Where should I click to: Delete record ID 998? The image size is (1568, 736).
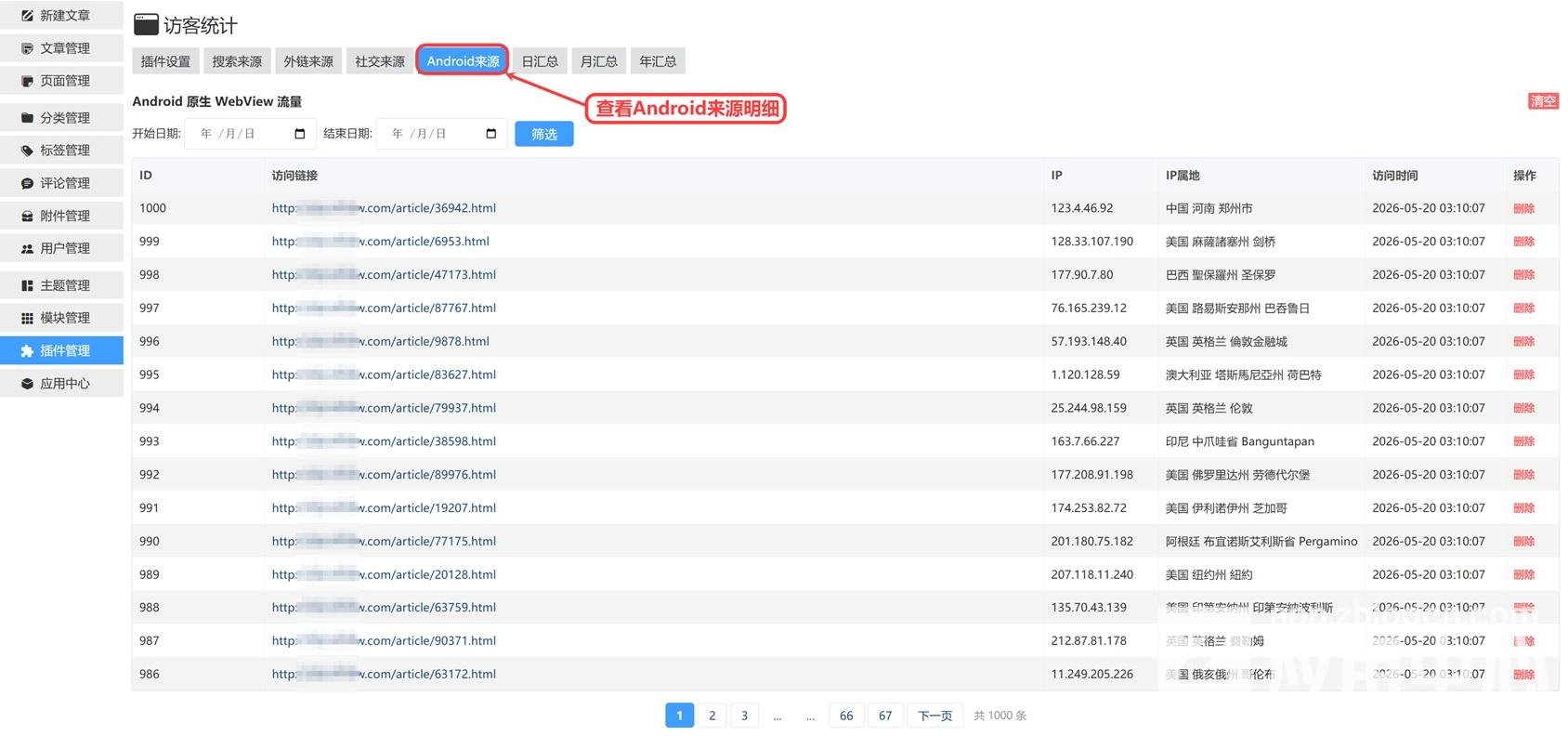coord(1523,275)
